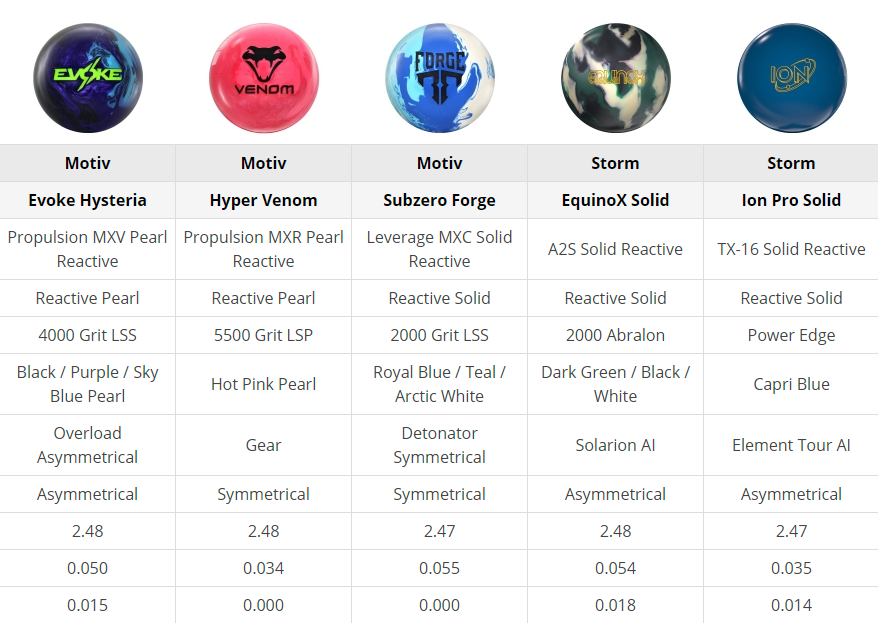Select the Subzero Forge title
The height and width of the screenshot is (623, 878).
(440, 200)
